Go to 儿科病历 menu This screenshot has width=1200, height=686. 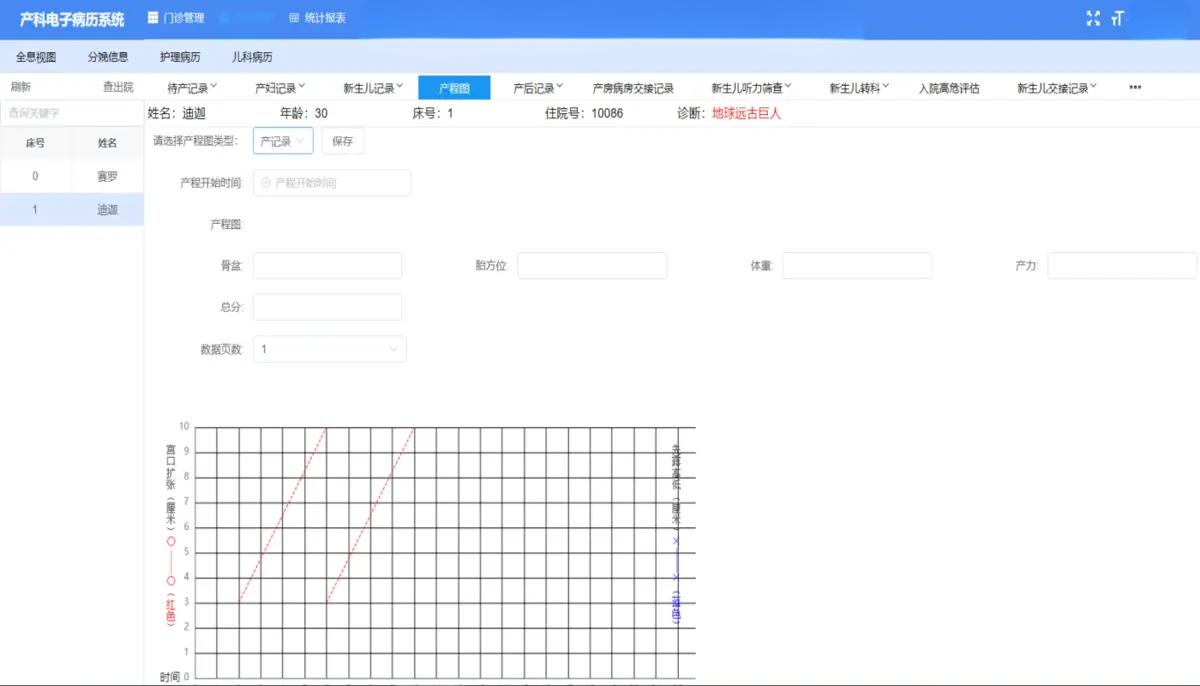tap(252, 57)
